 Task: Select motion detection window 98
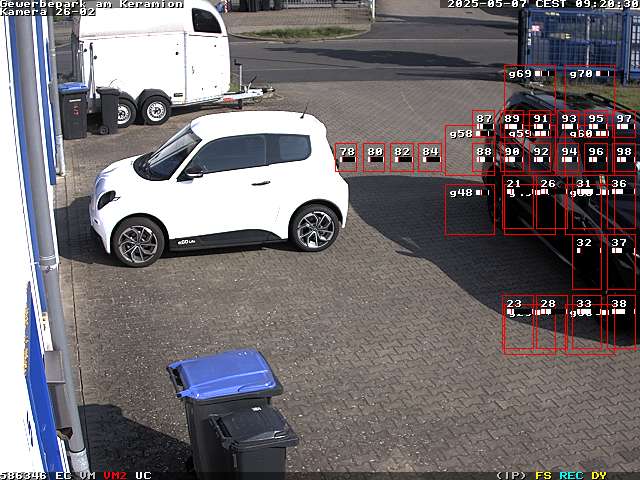624,157
